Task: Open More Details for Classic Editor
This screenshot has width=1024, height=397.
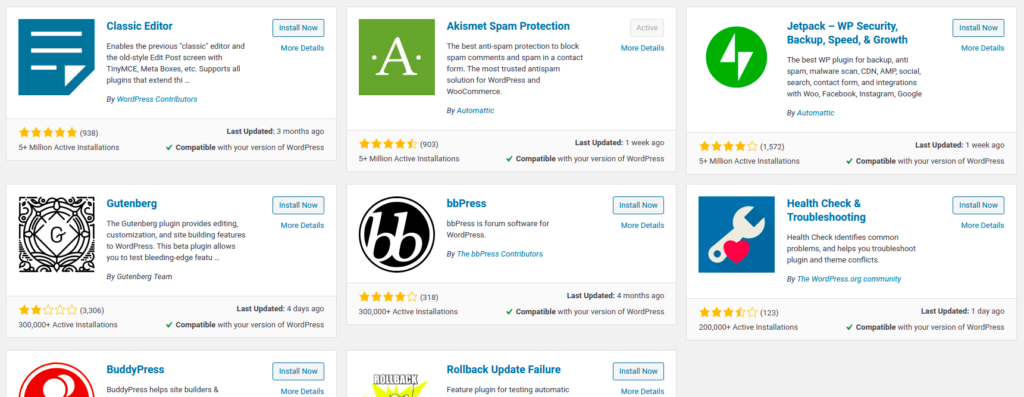Action: click(302, 48)
